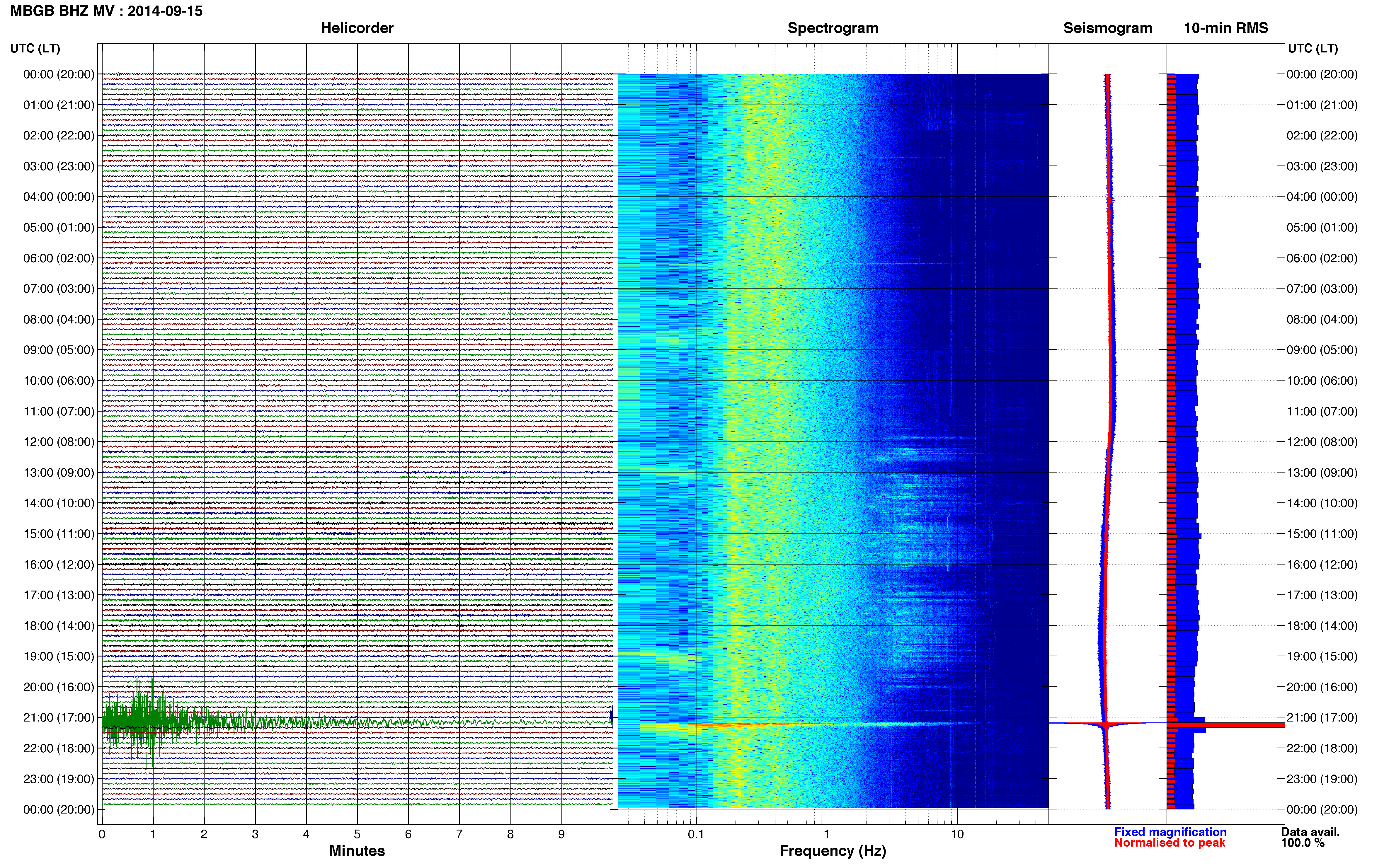The image size is (1389, 868).
Task: Click the right 09:00 (05:00) time label
Action: pos(1322,350)
